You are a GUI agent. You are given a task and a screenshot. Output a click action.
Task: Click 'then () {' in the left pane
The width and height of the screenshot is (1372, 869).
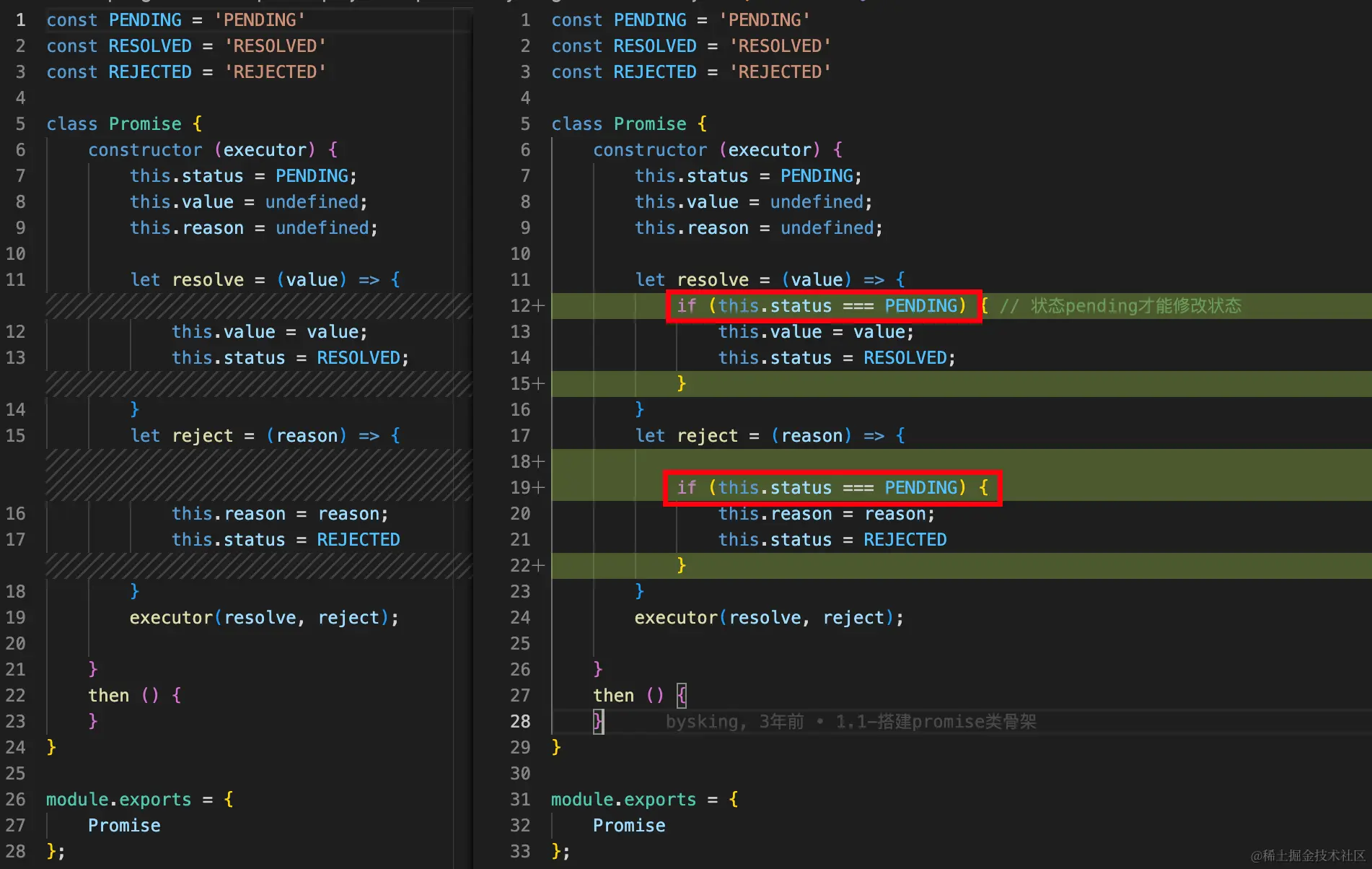[x=135, y=696]
